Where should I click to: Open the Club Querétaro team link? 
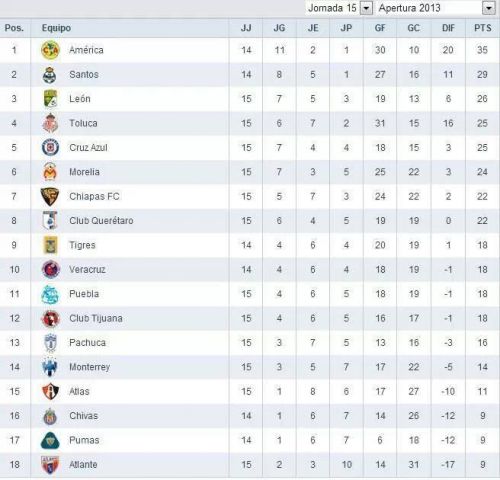(101, 221)
